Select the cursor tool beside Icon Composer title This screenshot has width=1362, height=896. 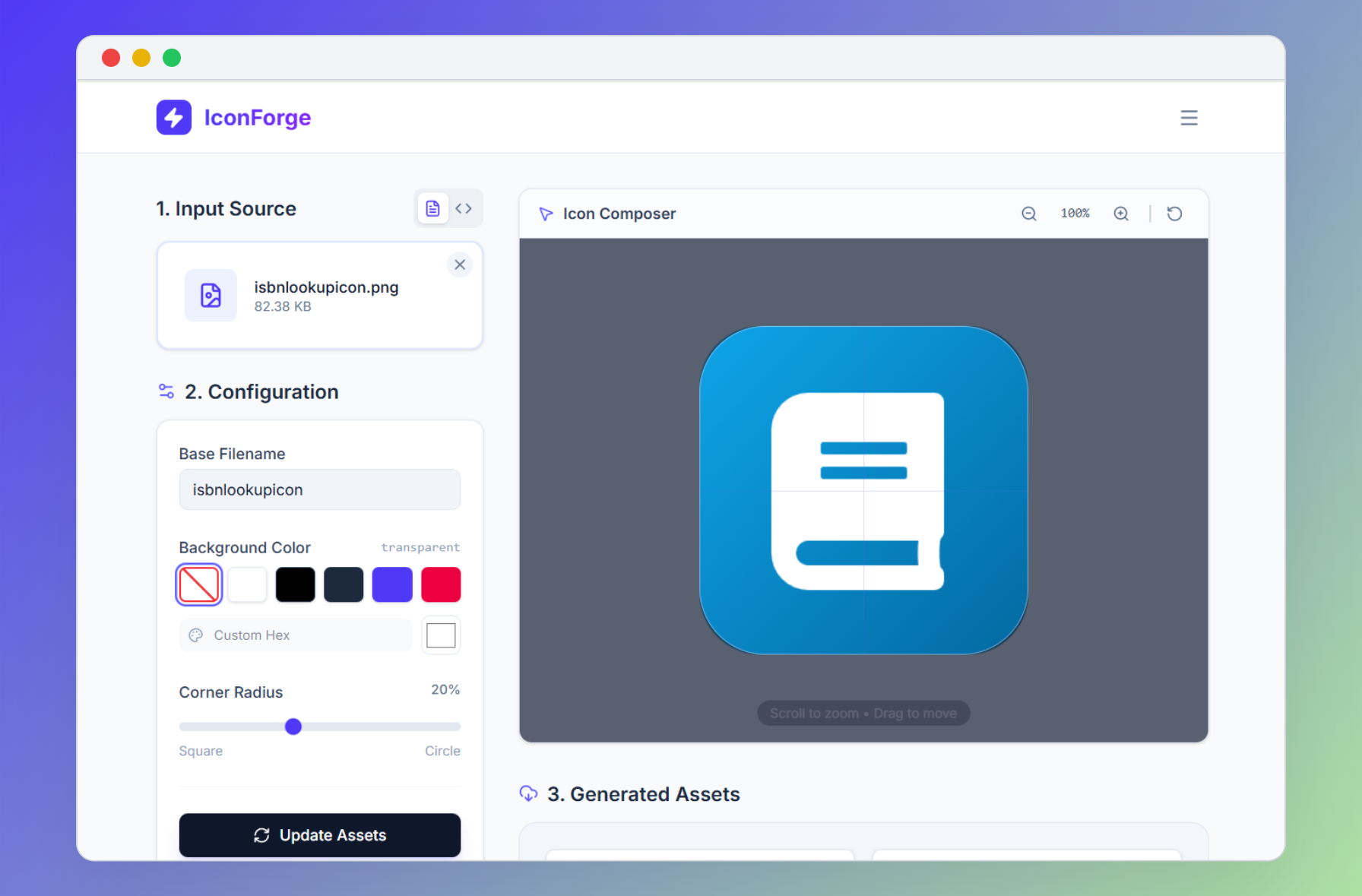pyautogui.click(x=546, y=214)
